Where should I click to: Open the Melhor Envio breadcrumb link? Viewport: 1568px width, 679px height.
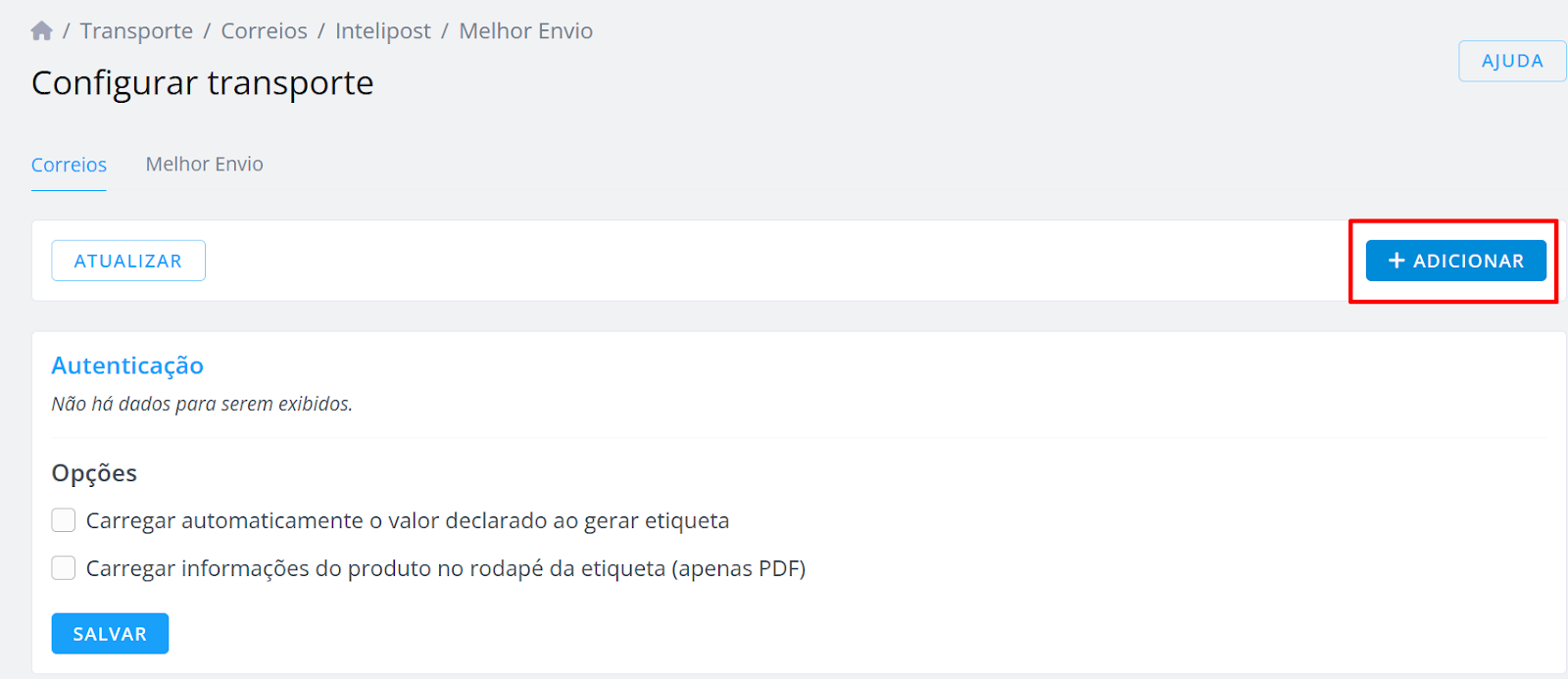point(526,31)
